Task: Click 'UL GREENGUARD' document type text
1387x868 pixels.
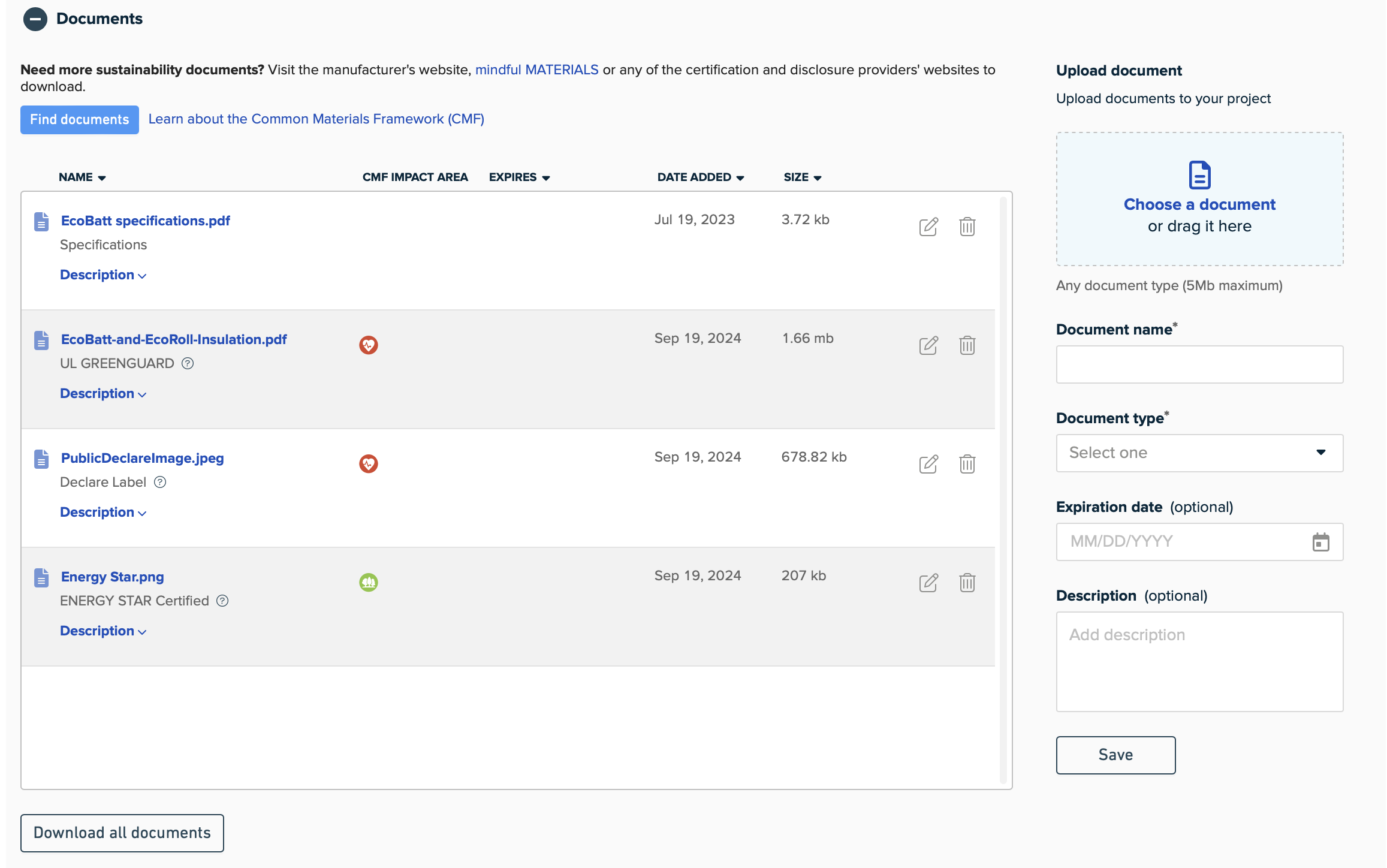Action: click(117, 364)
